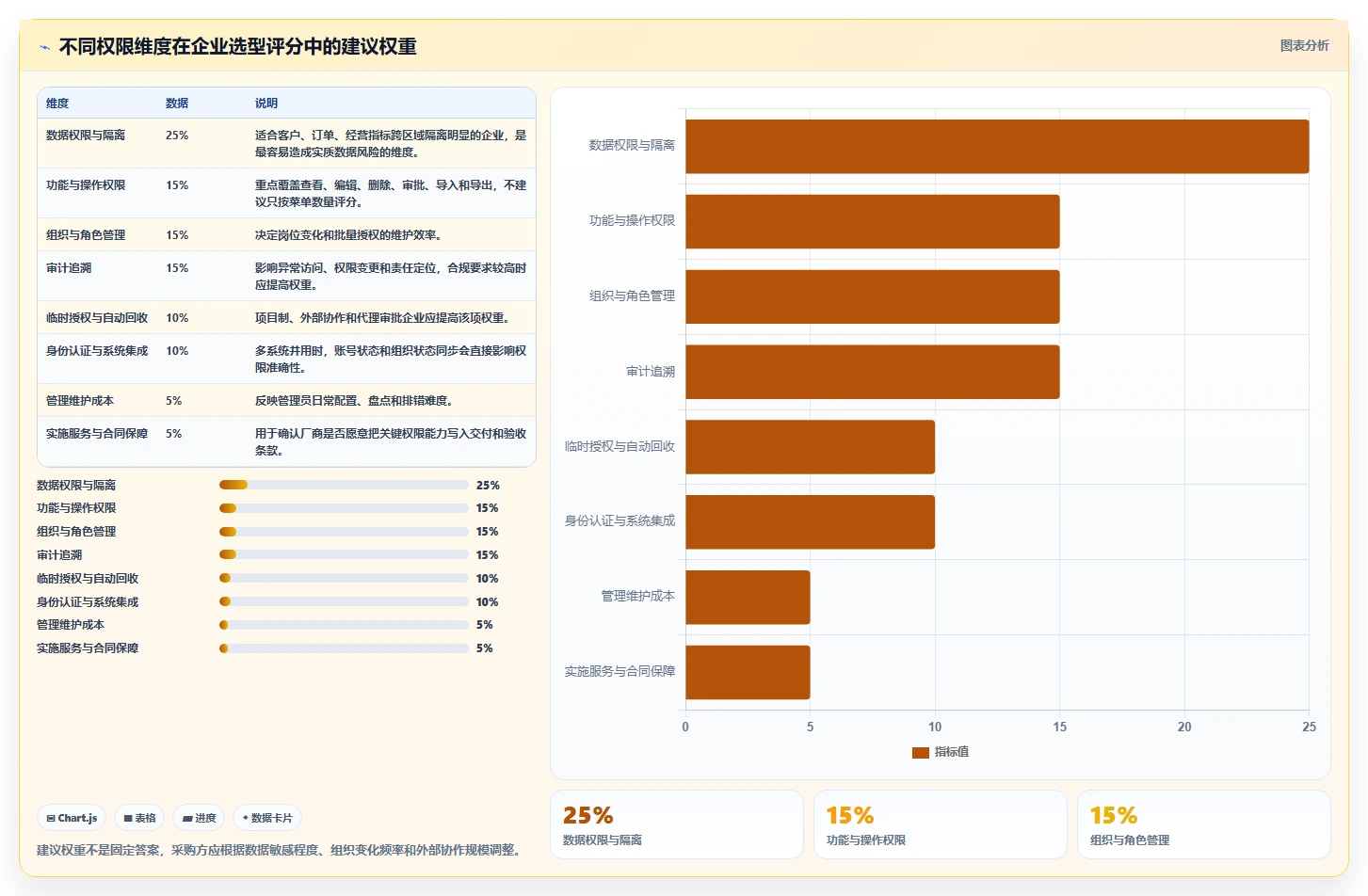Click the 说明 column header

point(266,104)
